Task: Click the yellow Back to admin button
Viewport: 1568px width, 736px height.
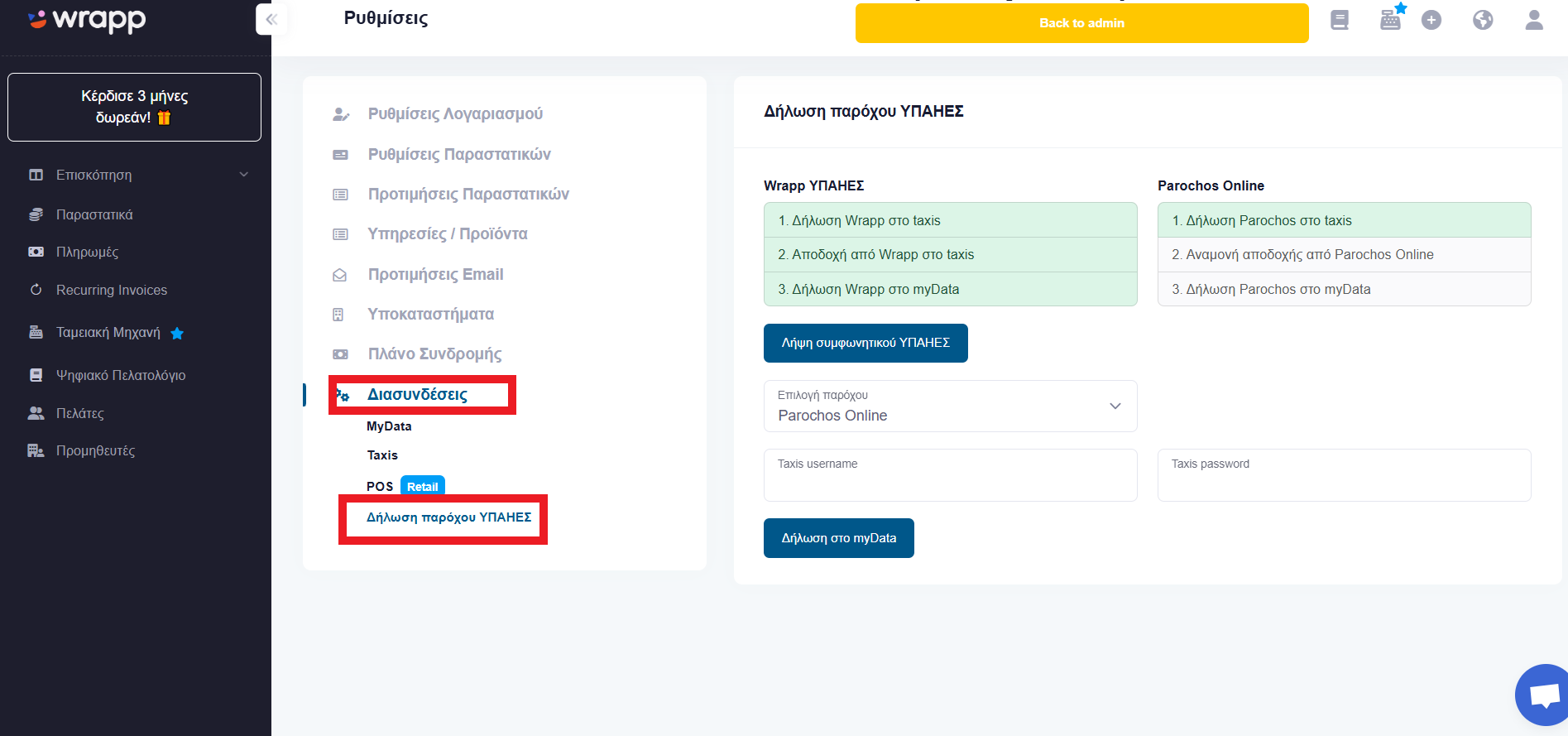Action: pyautogui.click(x=1082, y=23)
